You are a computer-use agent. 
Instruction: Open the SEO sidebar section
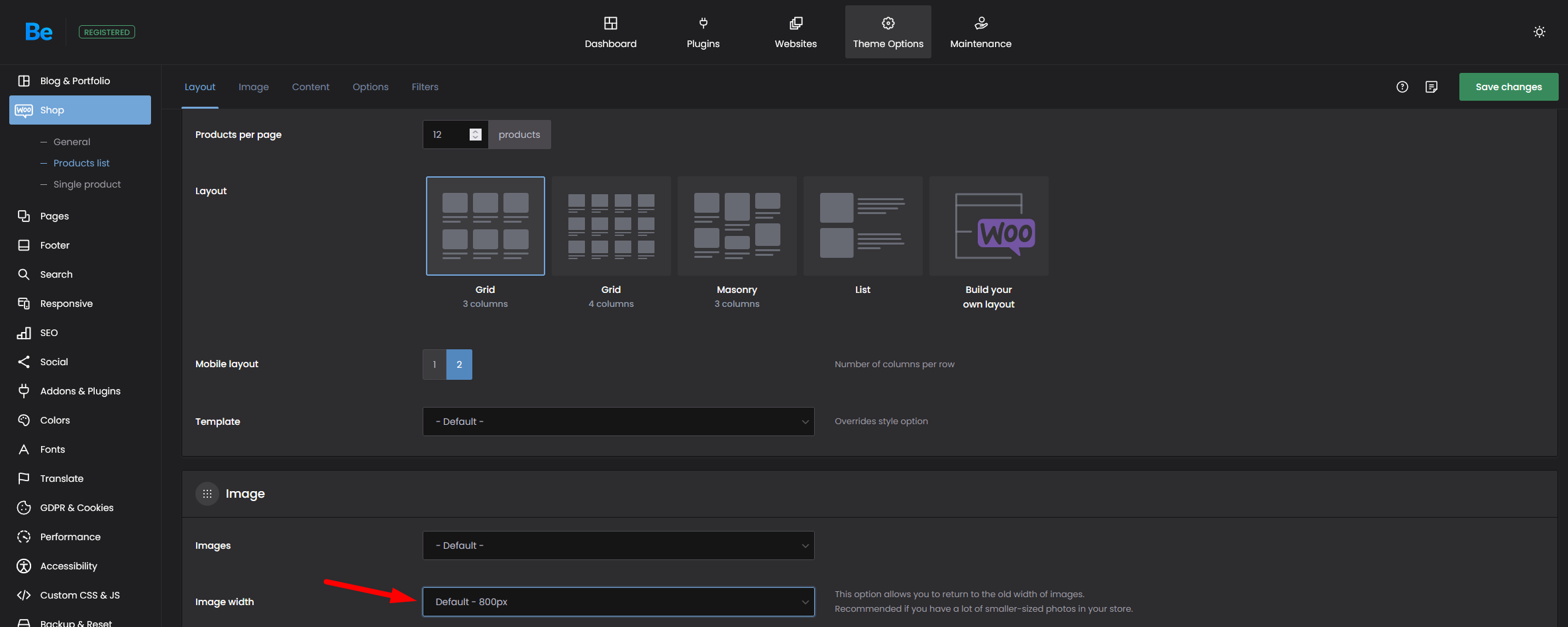(80, 333)
